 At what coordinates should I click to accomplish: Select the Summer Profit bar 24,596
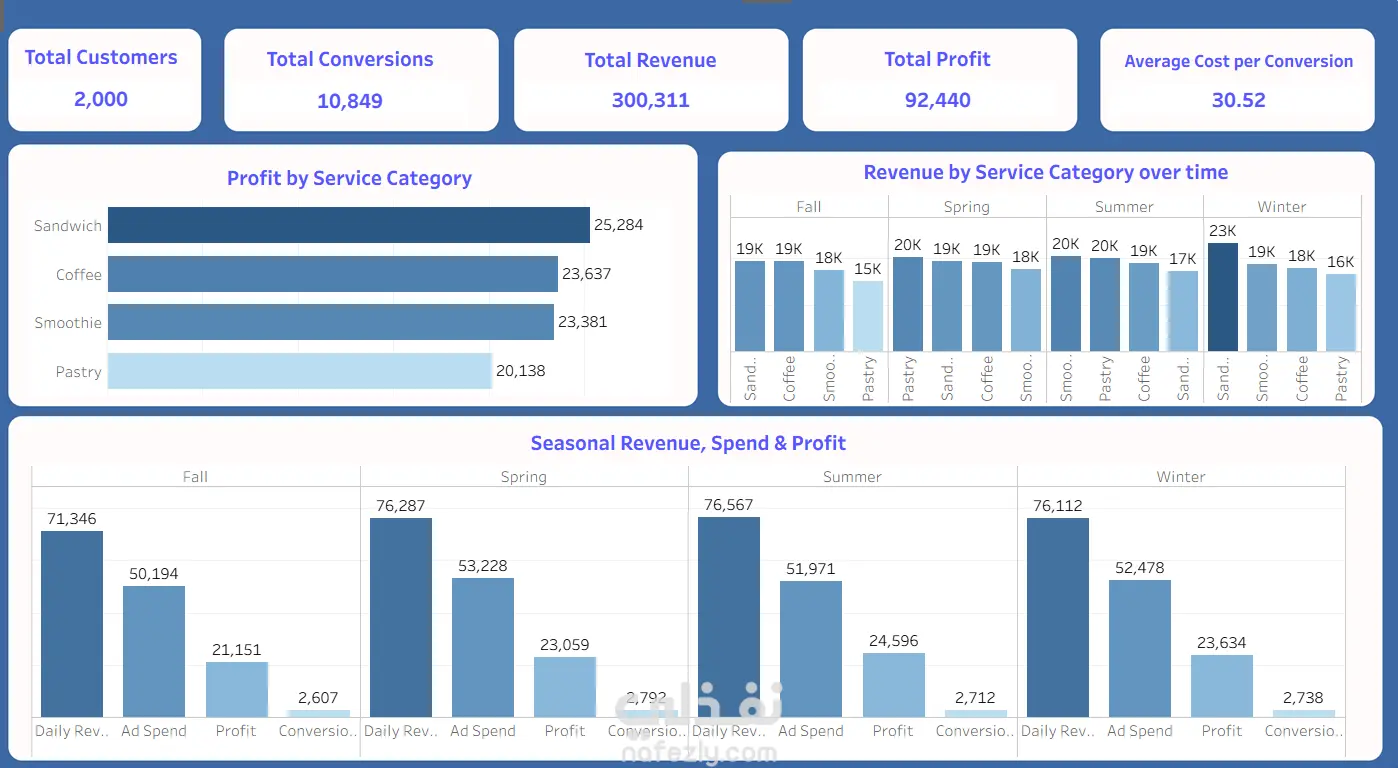(x=894, y=685)
